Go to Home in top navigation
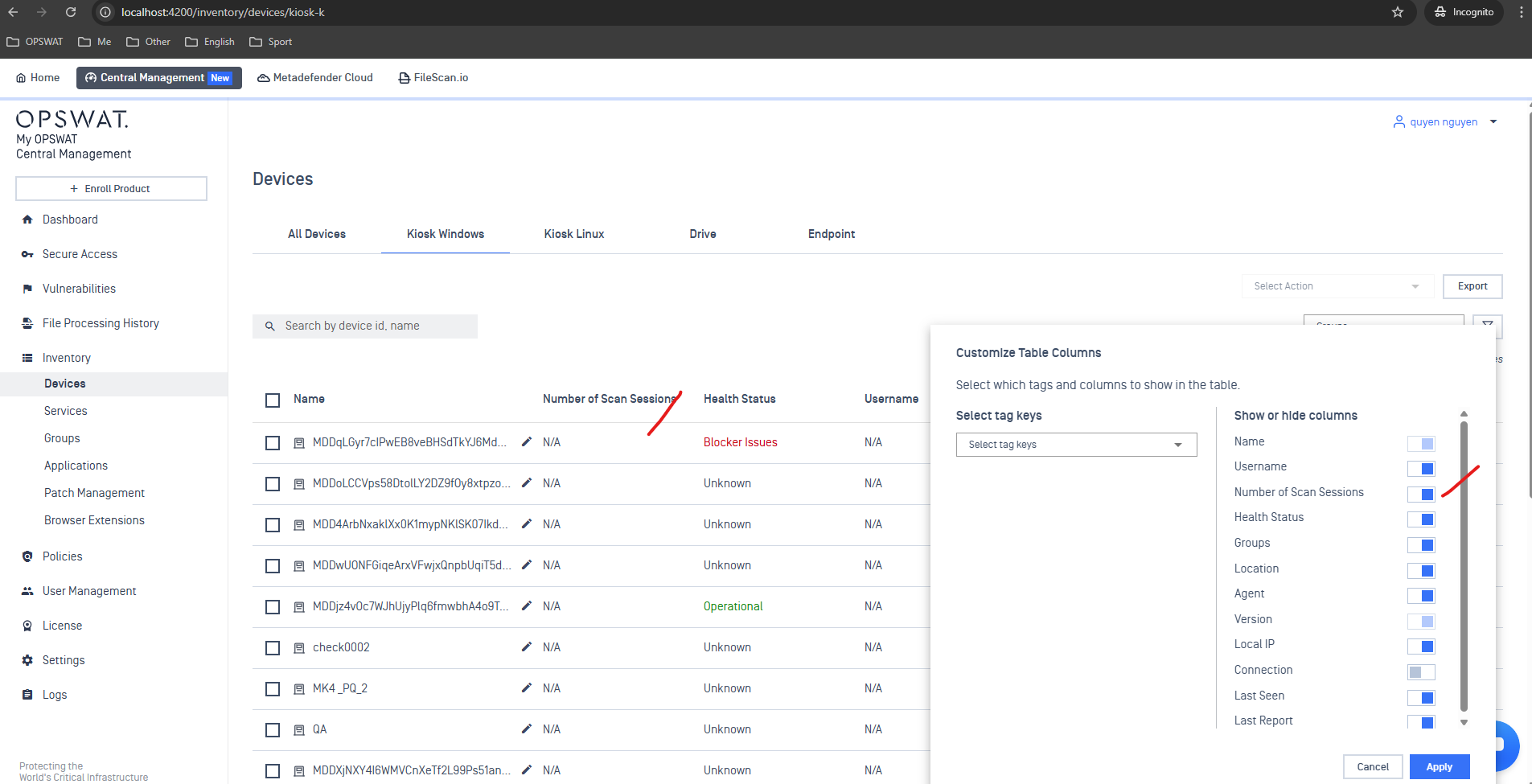The image size is (1532, 784). [x=38, y=78]
